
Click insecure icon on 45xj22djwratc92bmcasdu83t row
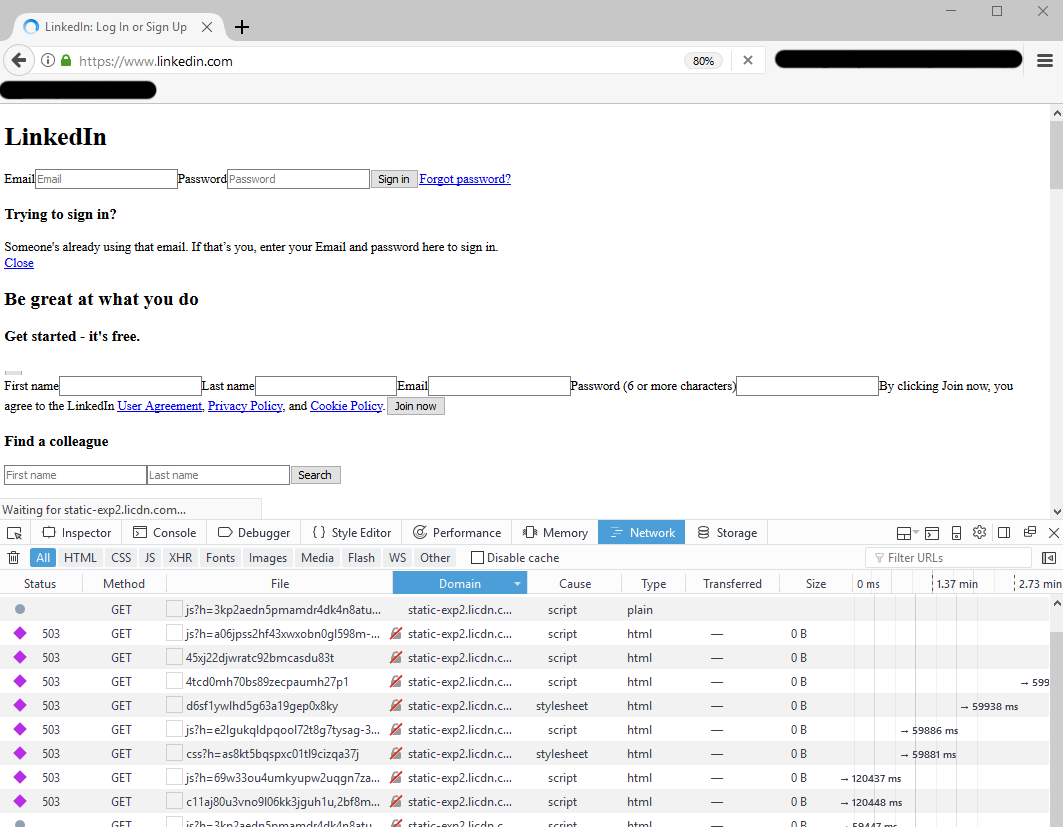pos(396,658)
